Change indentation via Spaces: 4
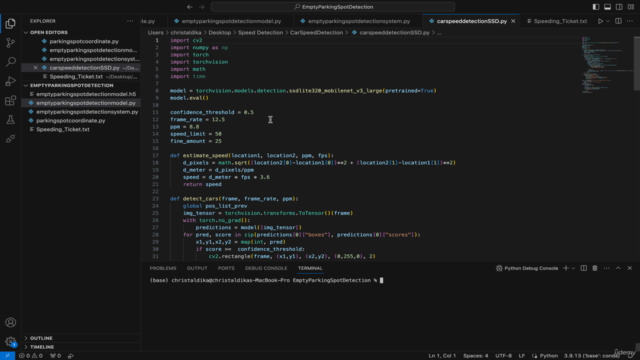Viewport: 640px width, 360px height. click(476, 356)
